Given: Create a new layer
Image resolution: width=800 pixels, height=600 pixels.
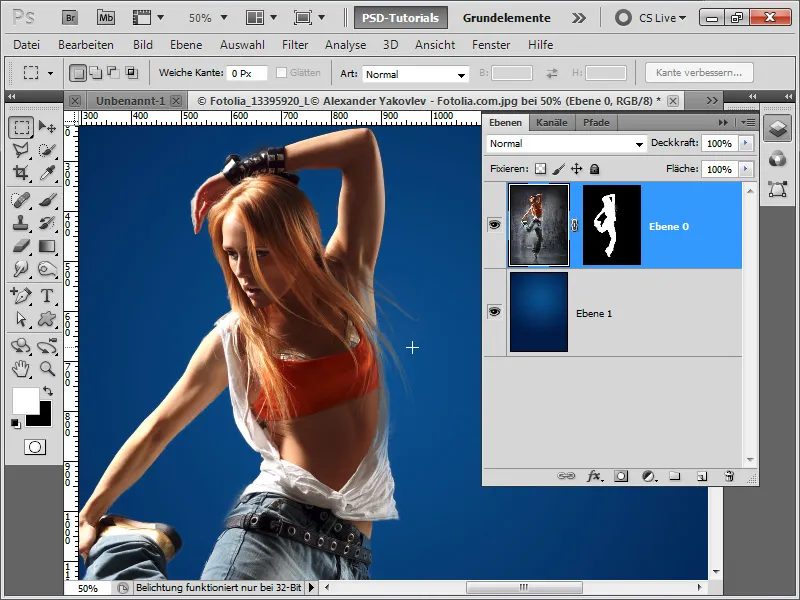Looking at the screenshot, I should click(702, 476).
